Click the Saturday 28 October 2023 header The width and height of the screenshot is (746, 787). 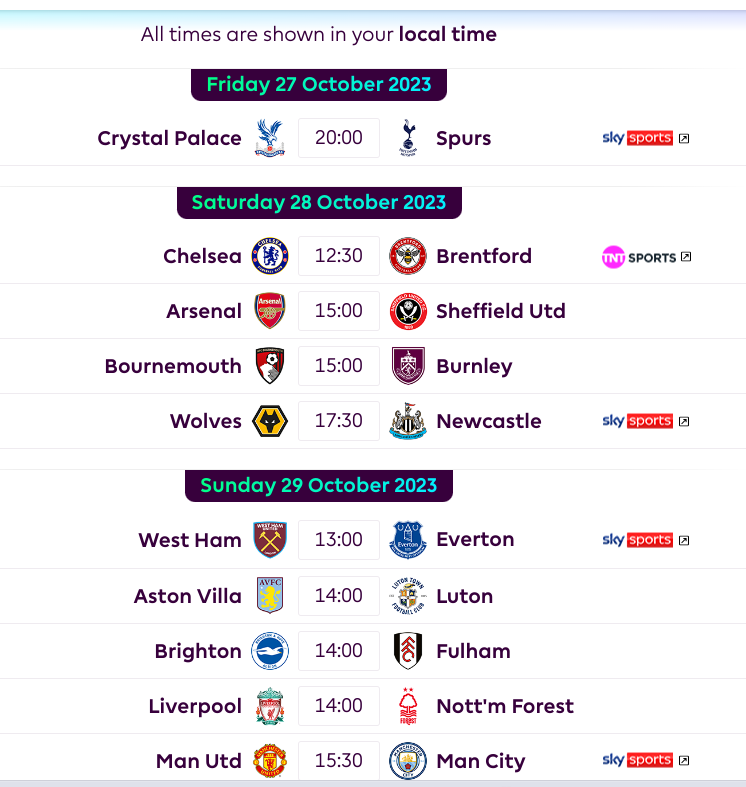point(319,203)
